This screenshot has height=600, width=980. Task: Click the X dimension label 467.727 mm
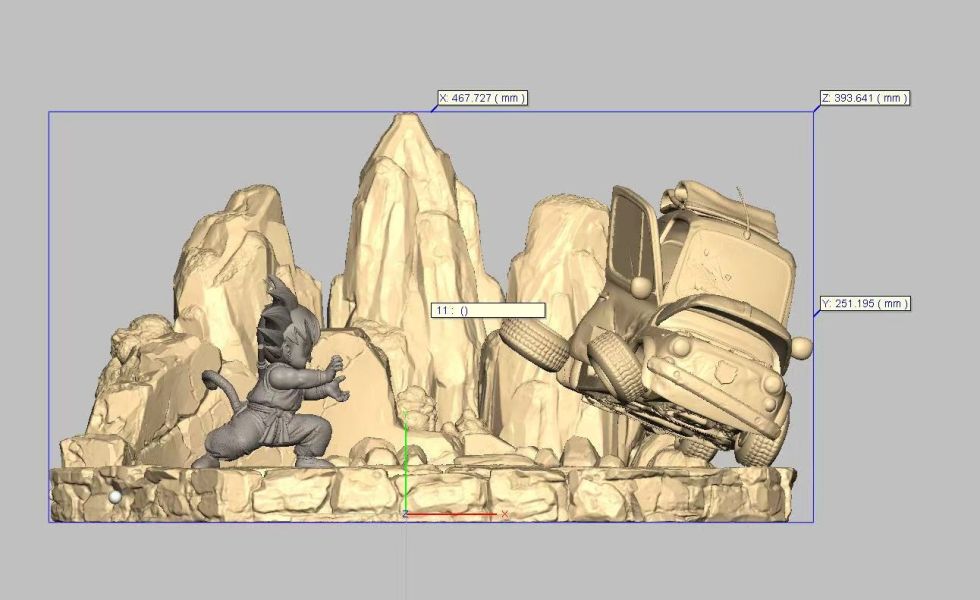482,98
